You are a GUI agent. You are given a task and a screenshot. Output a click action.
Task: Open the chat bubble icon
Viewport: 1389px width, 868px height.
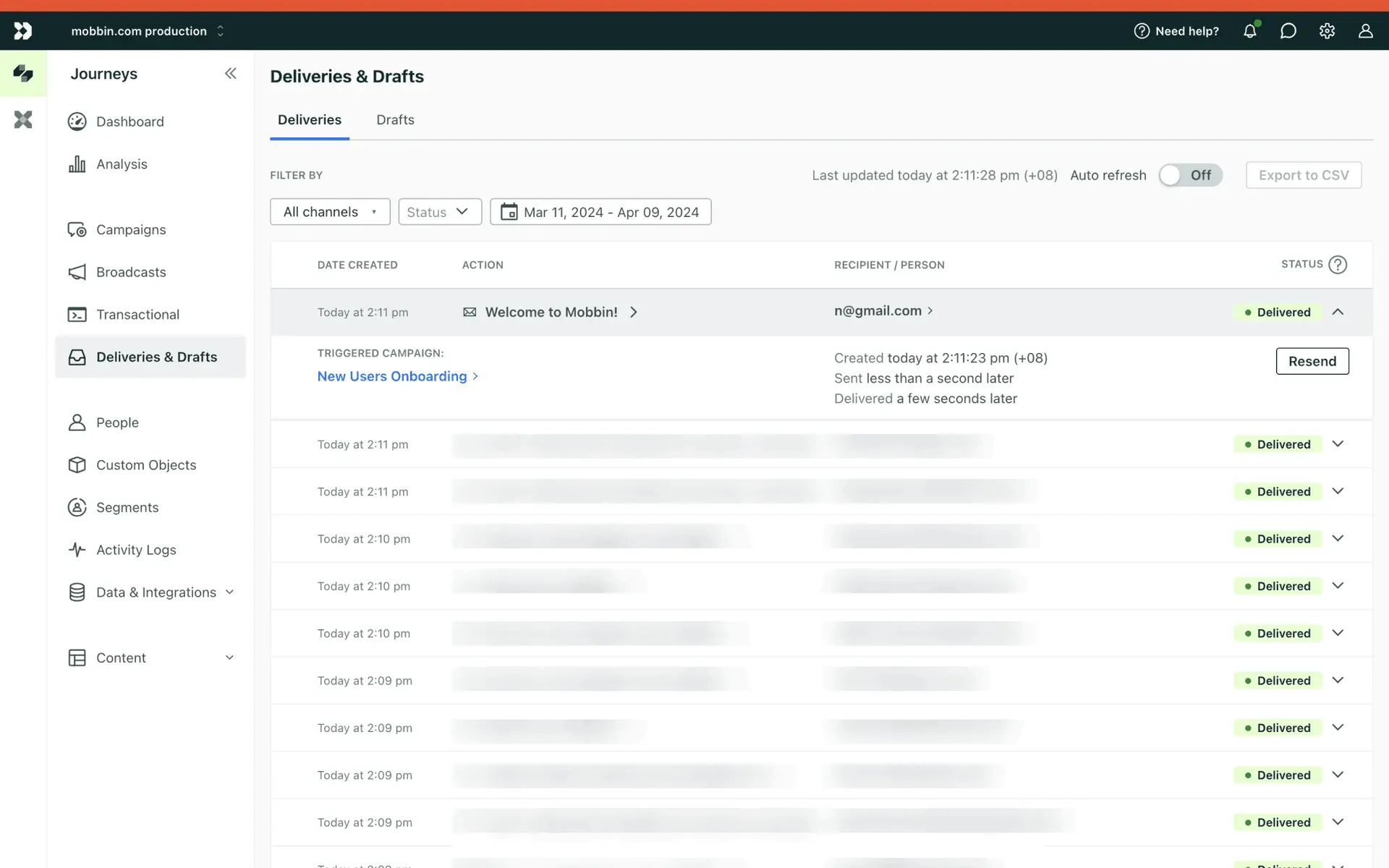tap(1288, 31)
